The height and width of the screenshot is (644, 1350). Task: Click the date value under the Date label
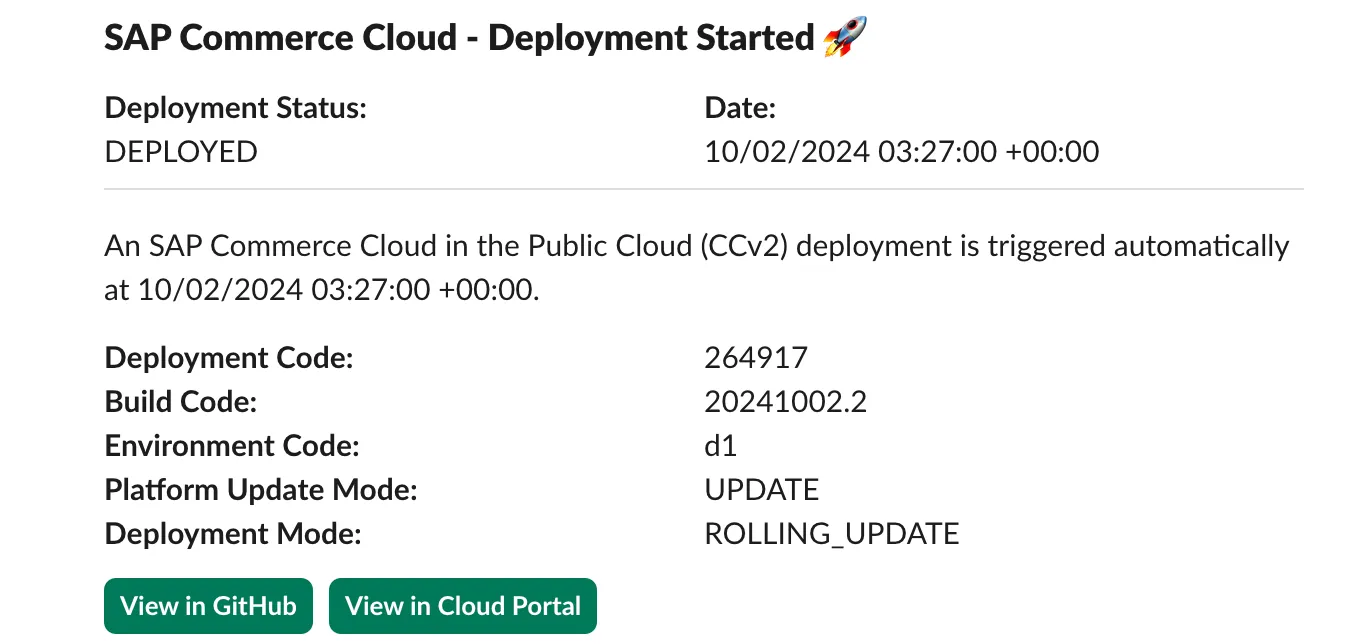click(x=901, y=152)
